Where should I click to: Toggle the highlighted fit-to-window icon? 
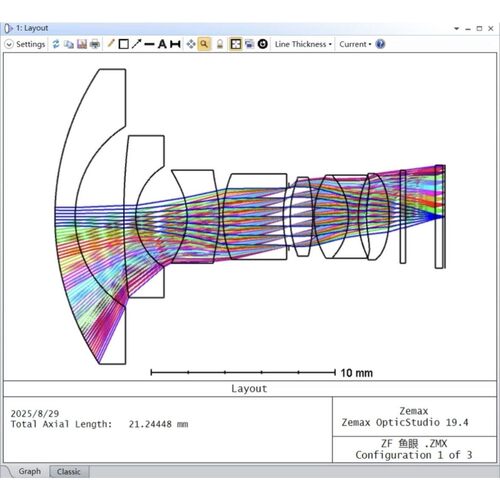(236, 44)
